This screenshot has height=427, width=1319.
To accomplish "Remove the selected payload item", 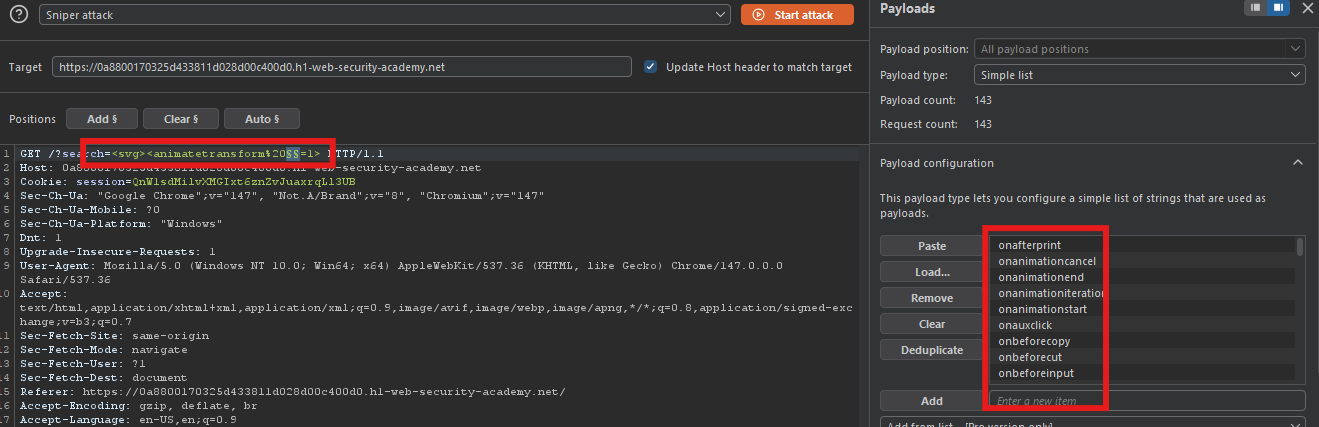I will click(x=931, y=298).
